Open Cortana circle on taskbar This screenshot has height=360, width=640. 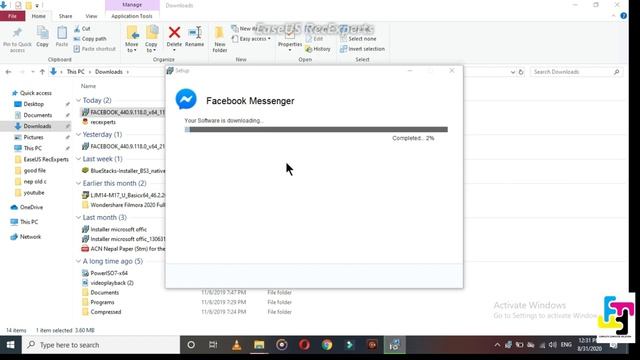point(191,345)
